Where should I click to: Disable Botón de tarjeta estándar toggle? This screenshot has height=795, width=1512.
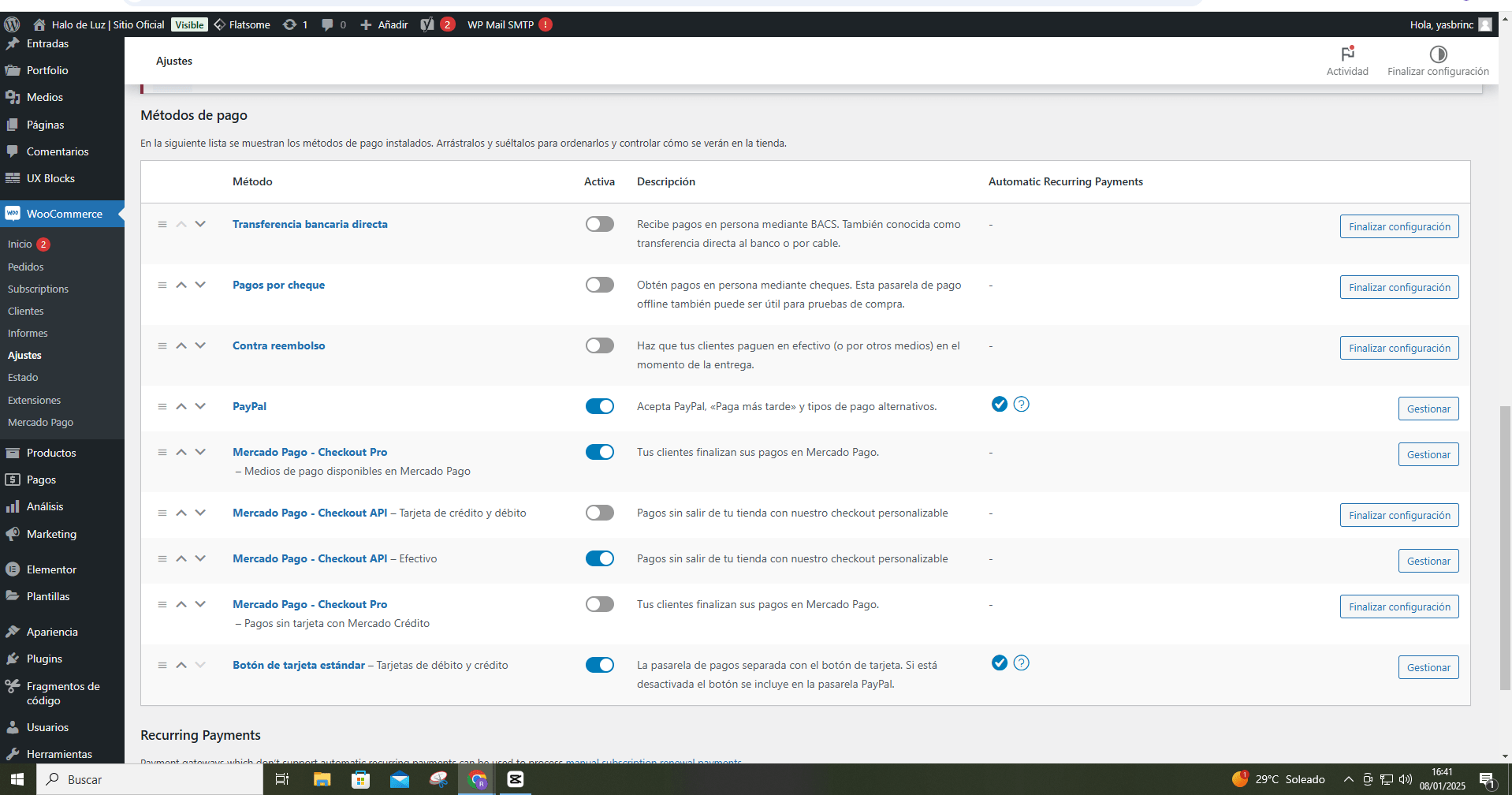[x=599, y=666]
